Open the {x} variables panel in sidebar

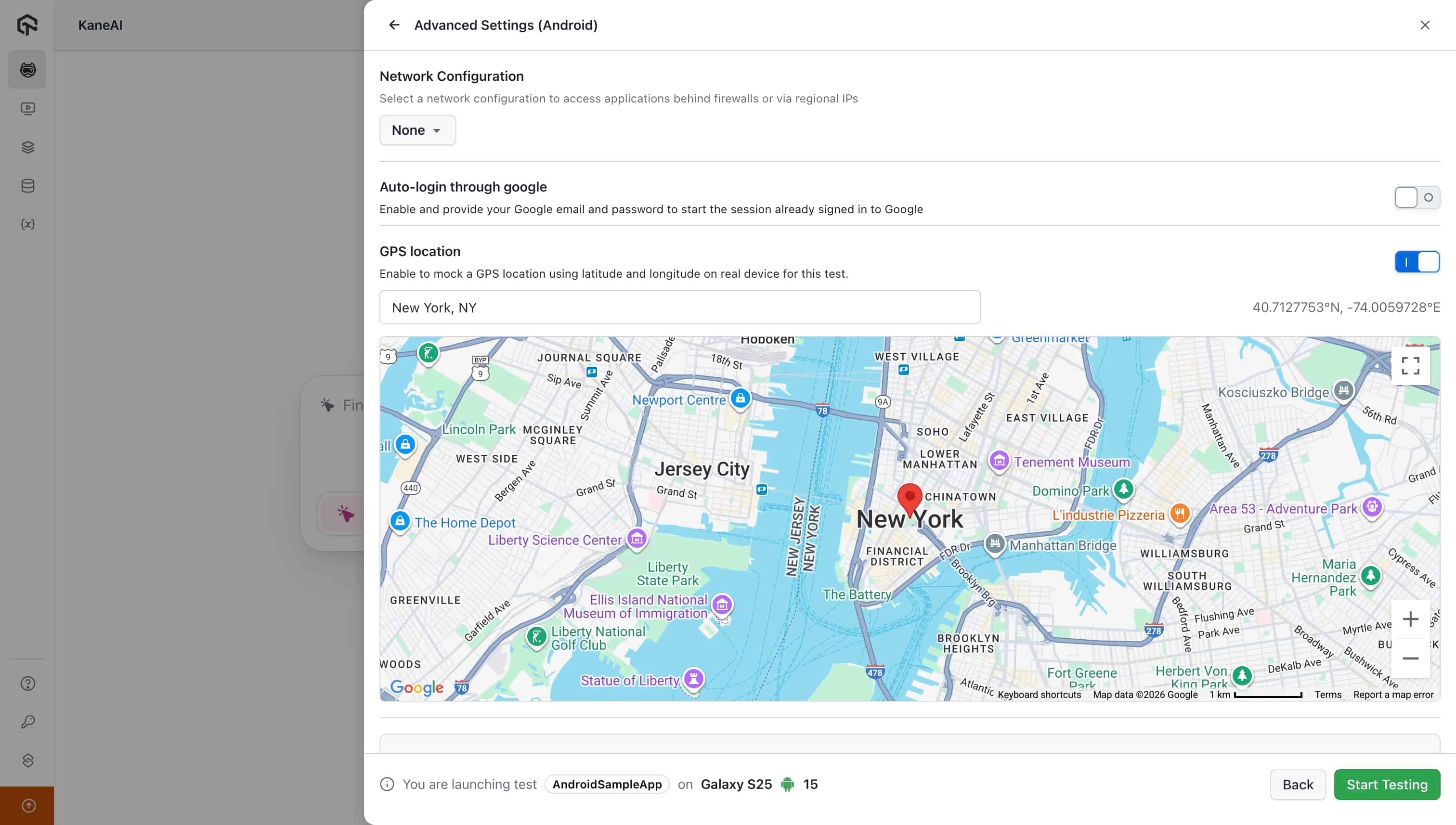pyautogui.click(x=27, y=224)
